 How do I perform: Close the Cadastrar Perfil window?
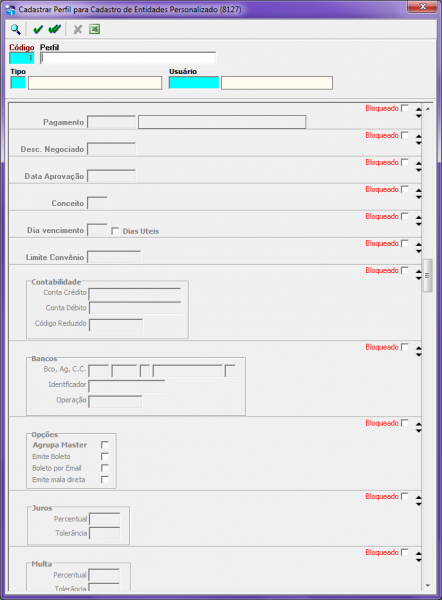[422, 7]
